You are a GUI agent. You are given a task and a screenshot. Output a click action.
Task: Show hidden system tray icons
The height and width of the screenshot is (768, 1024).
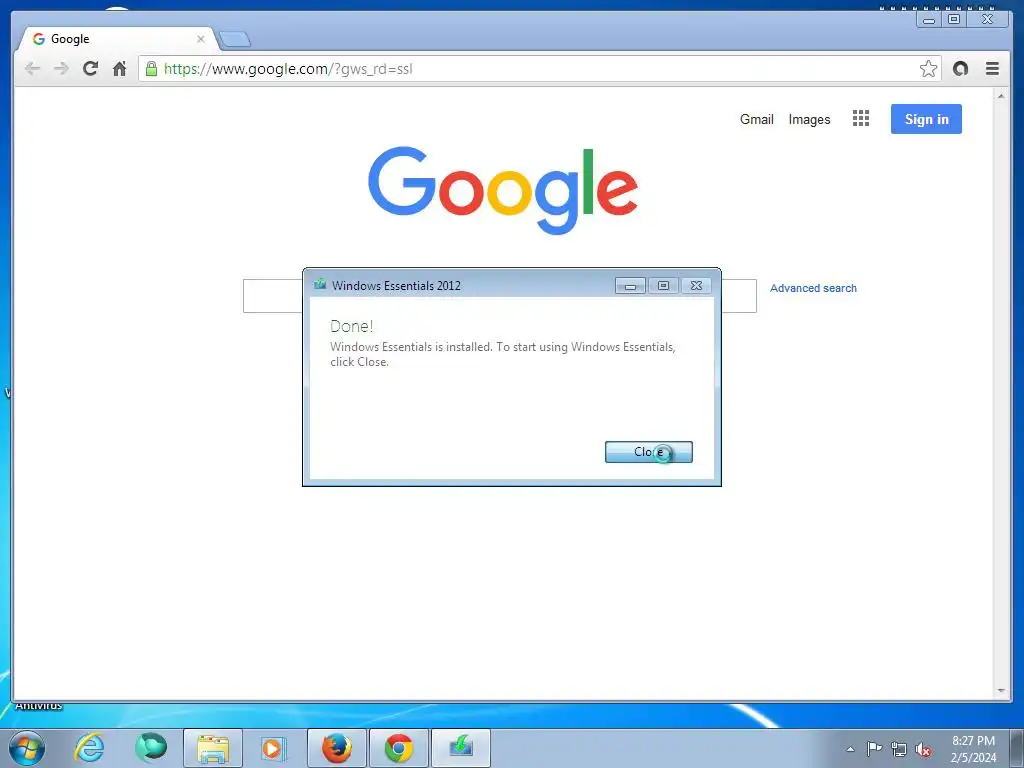coord(850,749)
